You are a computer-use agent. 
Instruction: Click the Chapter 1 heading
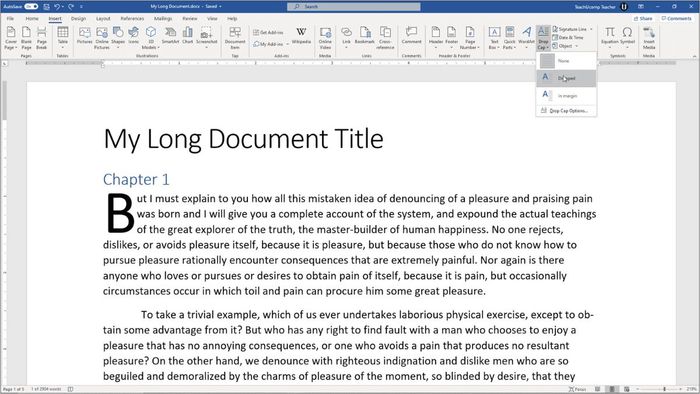pyautogui.click(x=136, y=179)
